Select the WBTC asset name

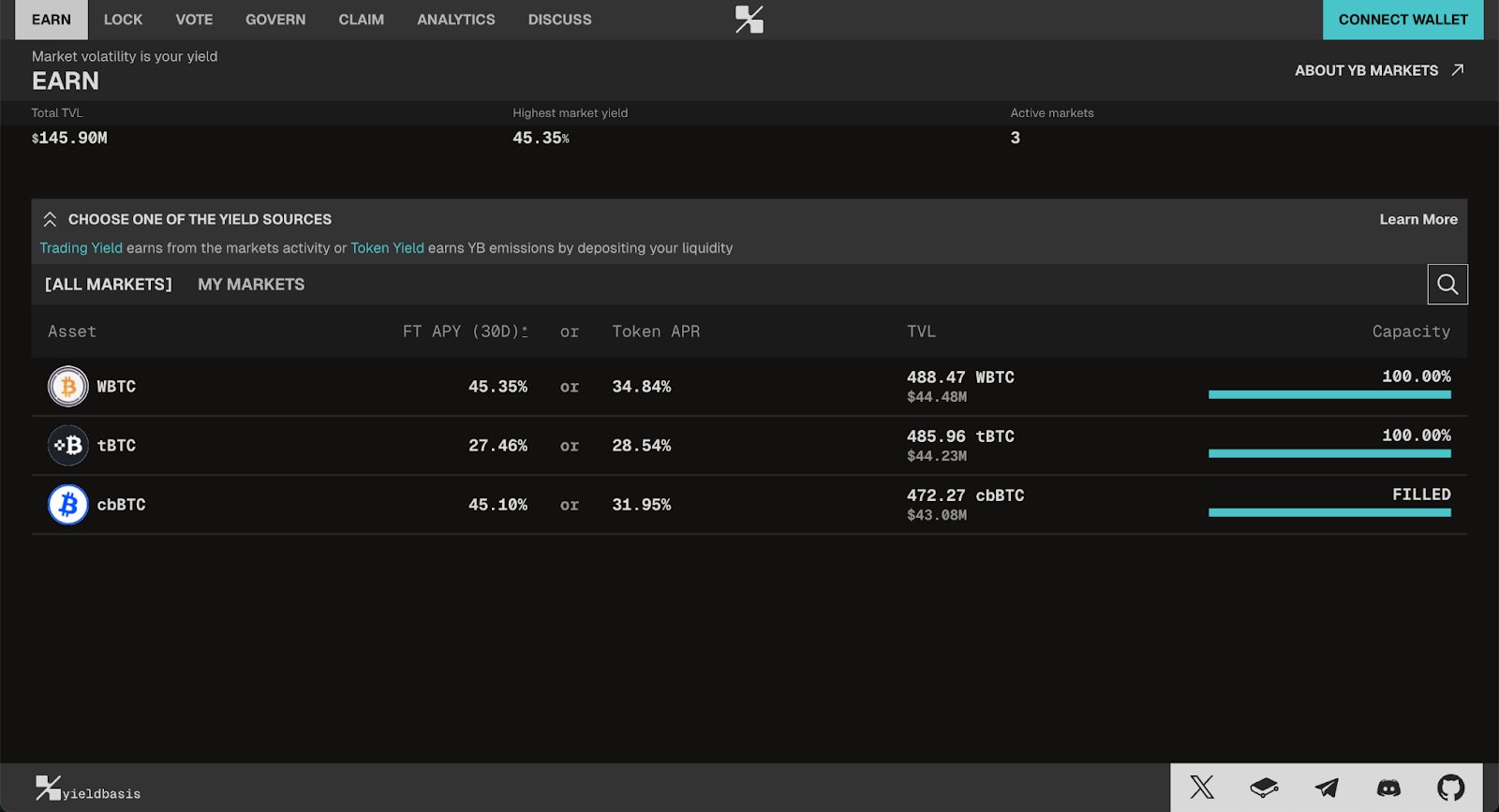[x=116, y=387]
